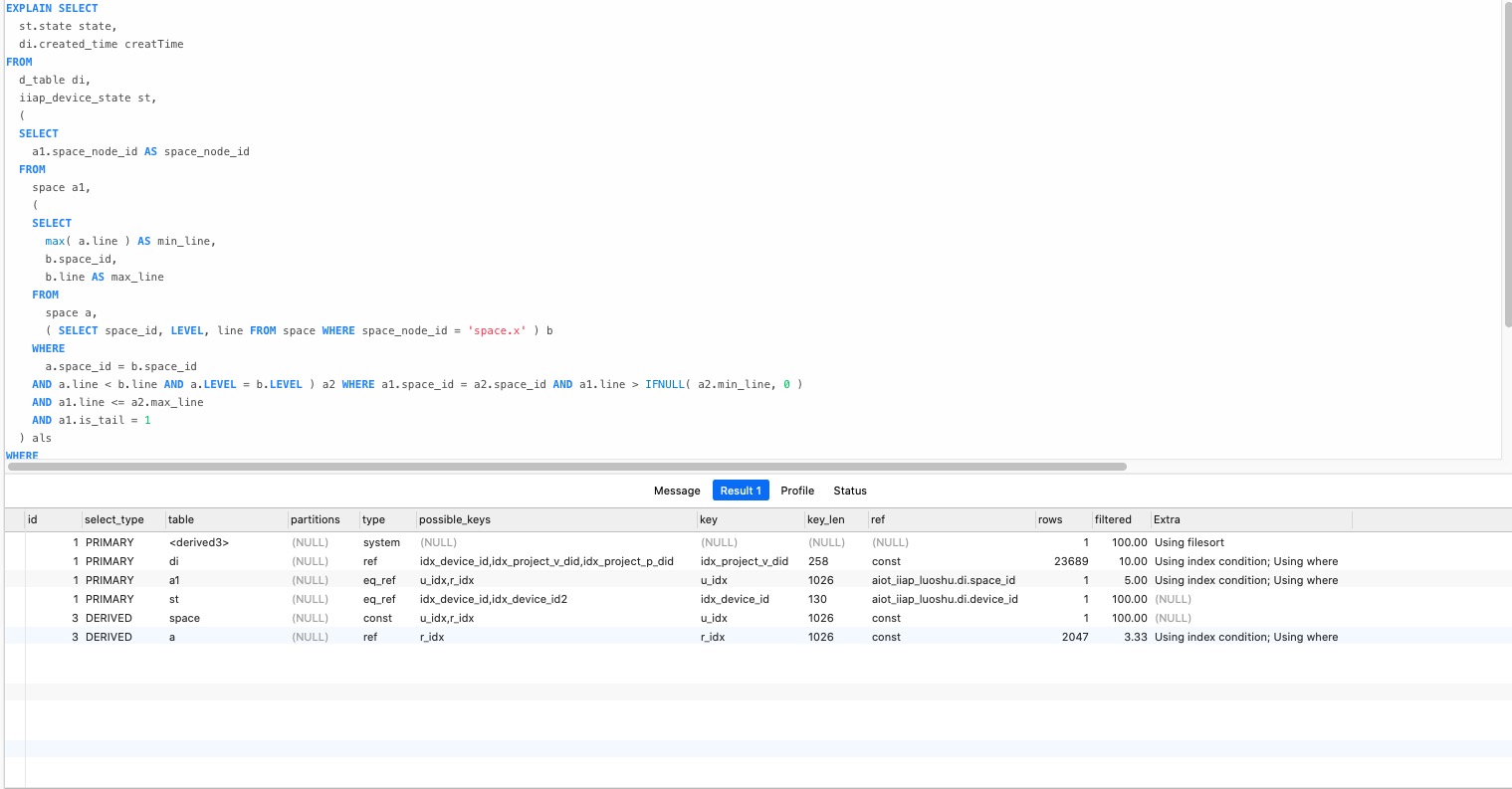Screen dimensions: 1512x789
Task: Select the 'a' table name cell
Action: point(172,637)
